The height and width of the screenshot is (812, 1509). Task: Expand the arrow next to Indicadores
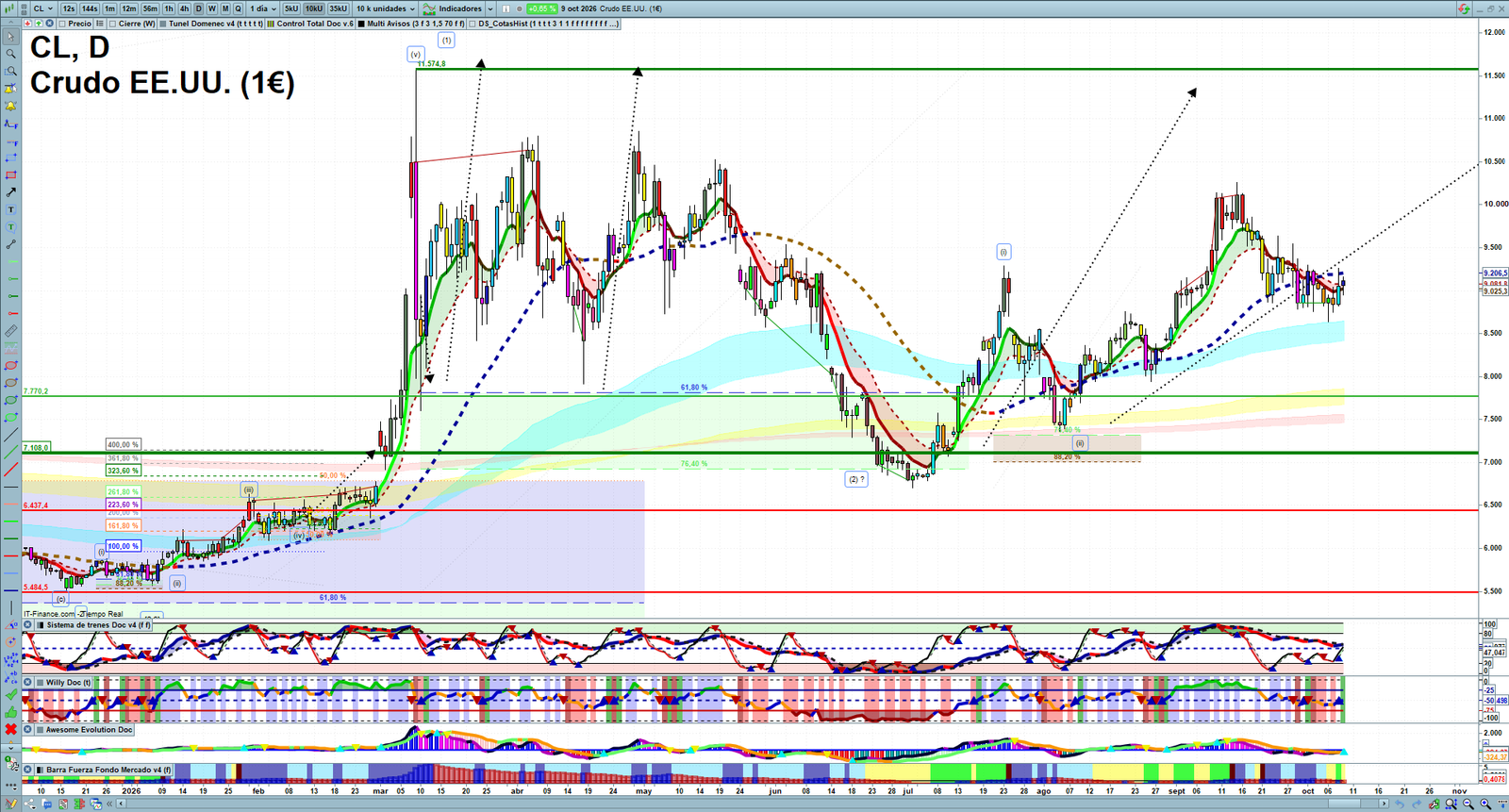pyautogui.click(x=489, y=8)
